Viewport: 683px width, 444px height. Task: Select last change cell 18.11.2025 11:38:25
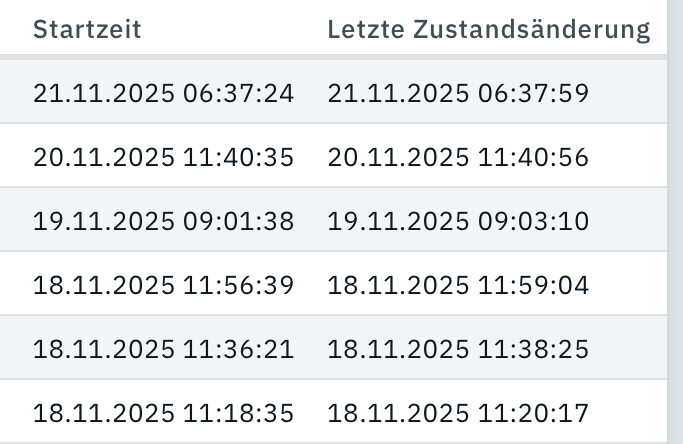457,349
